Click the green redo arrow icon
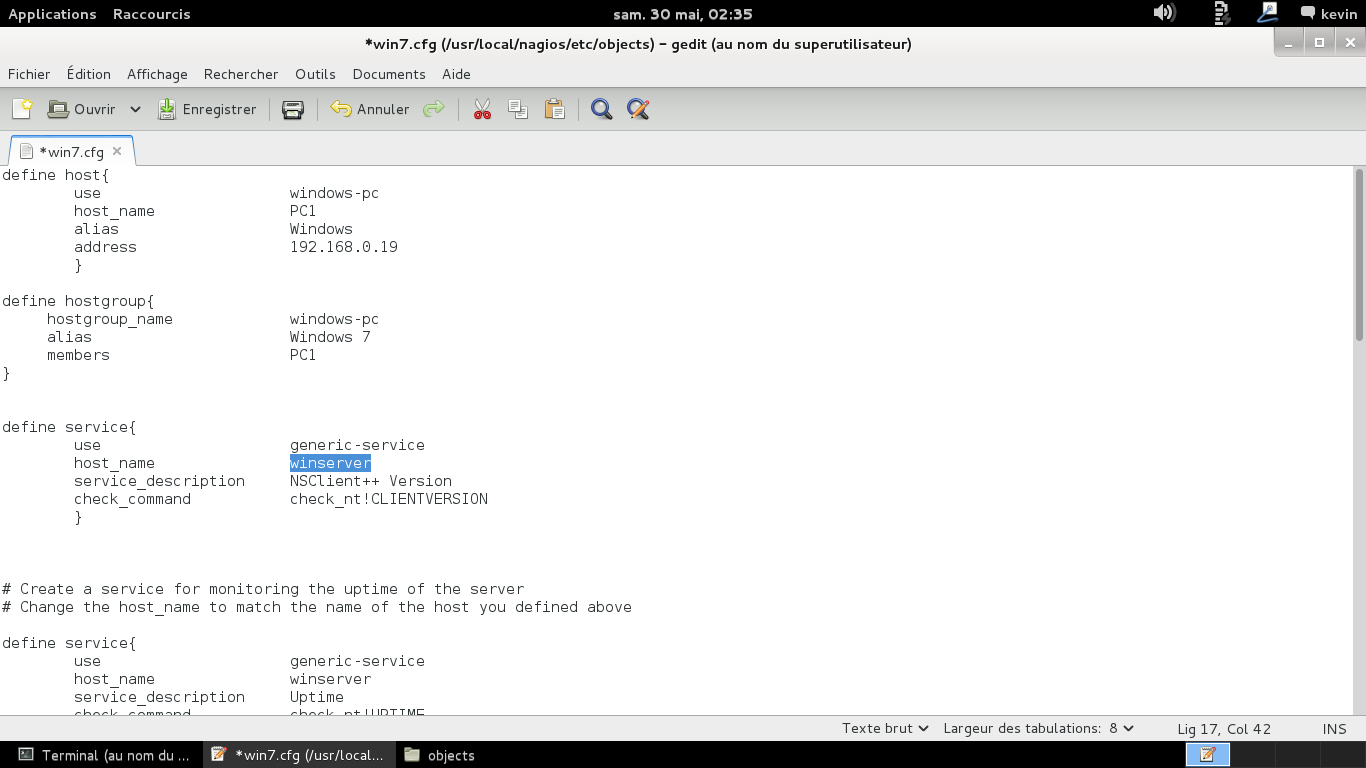This screenshot has width=1366, height=768. (434, 109)
